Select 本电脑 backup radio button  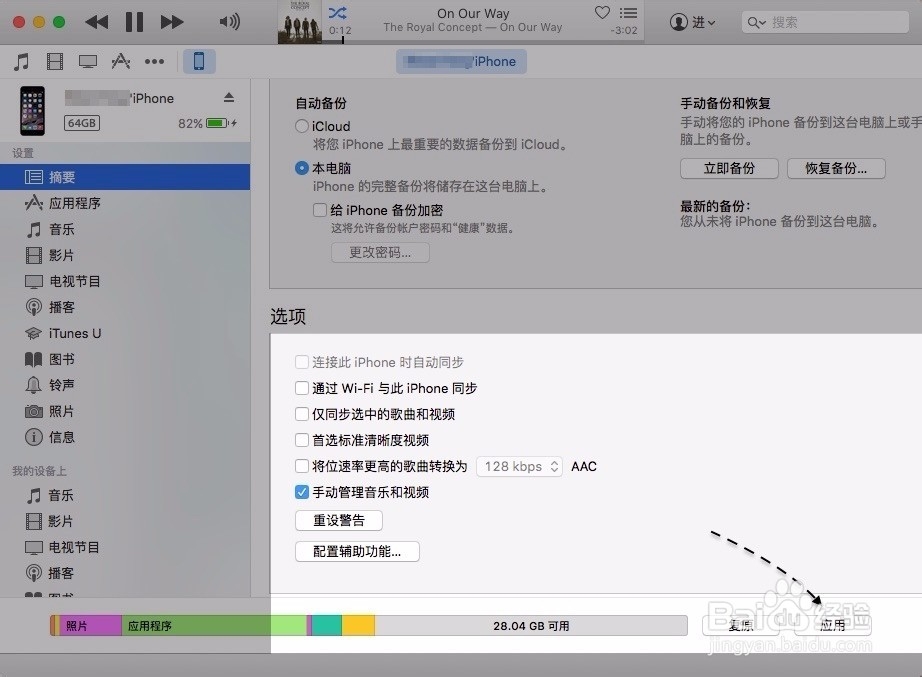[x=302, y=168]
